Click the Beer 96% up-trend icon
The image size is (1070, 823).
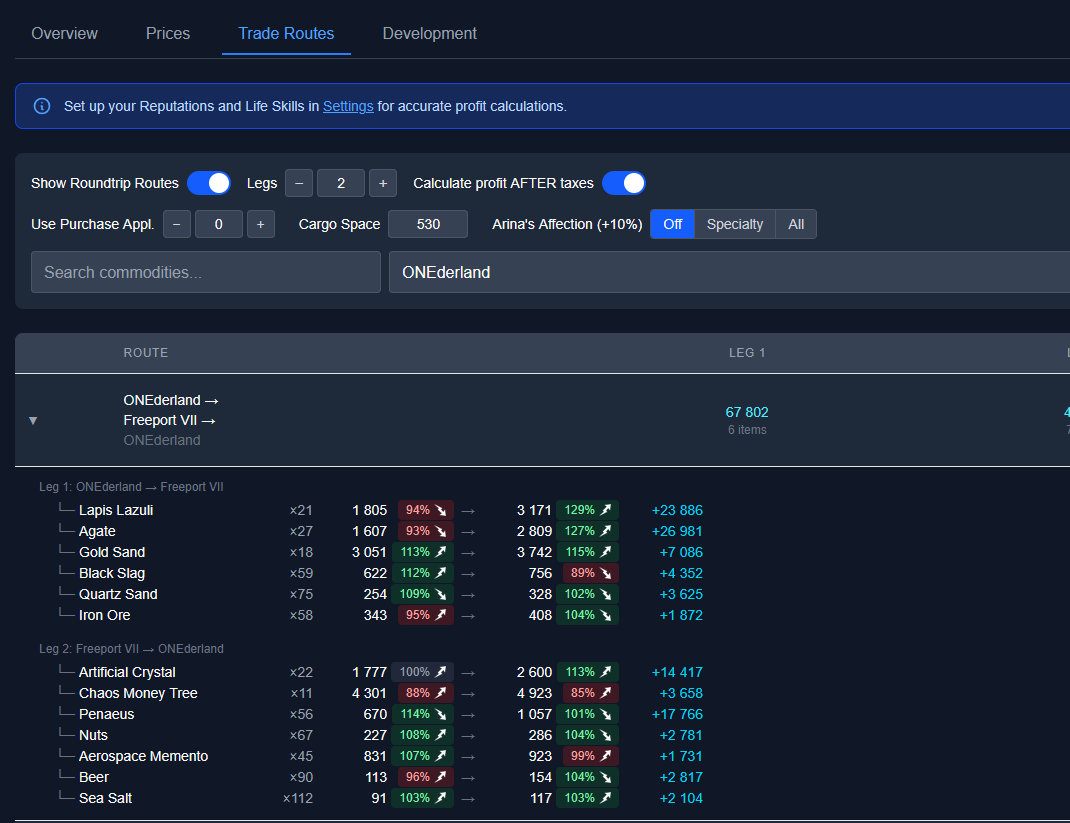[x=441, y=777]
